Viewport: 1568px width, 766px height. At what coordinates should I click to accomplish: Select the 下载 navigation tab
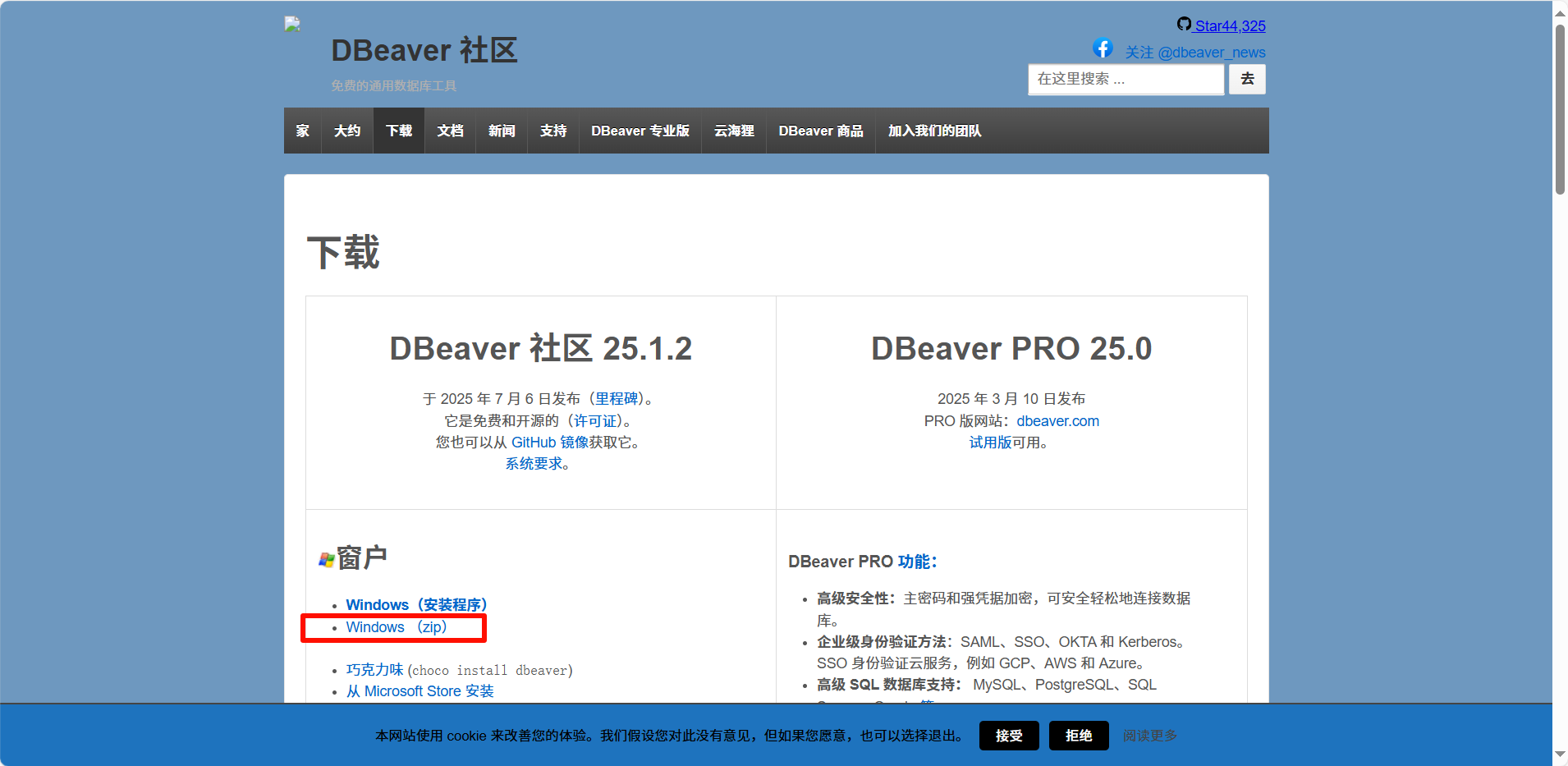point(399,131)
